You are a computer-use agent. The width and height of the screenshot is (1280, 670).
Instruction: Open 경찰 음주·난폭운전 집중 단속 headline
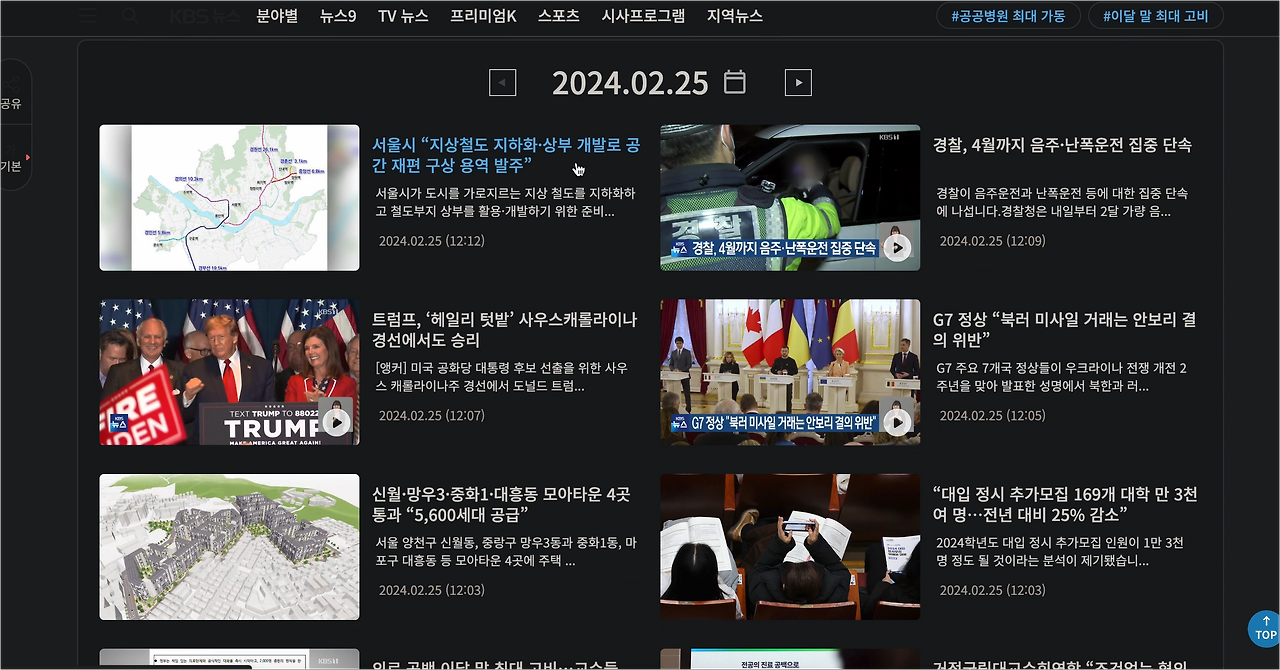1062,145
